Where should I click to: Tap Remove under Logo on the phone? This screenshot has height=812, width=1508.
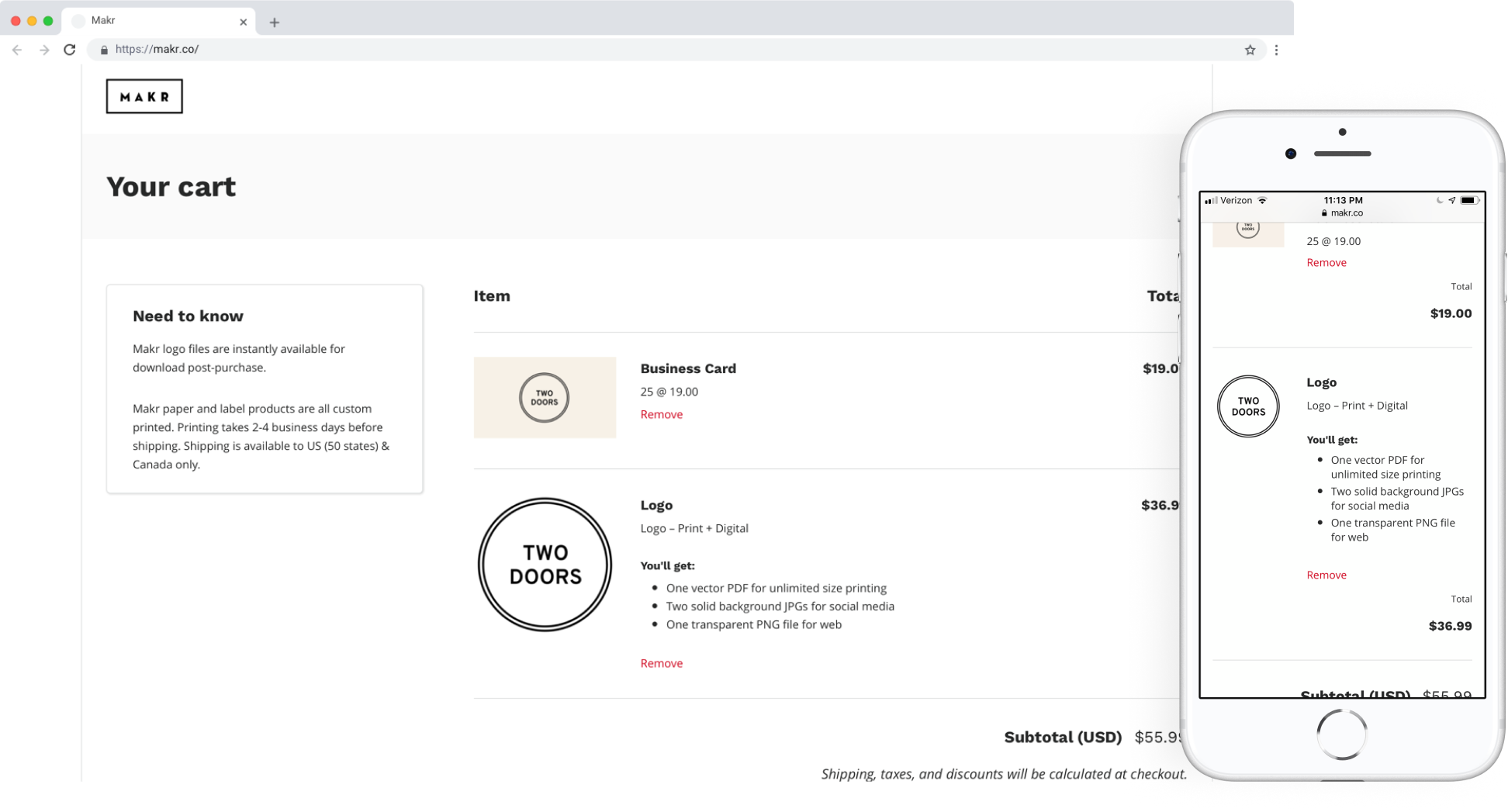click(x=1326, y=575)
